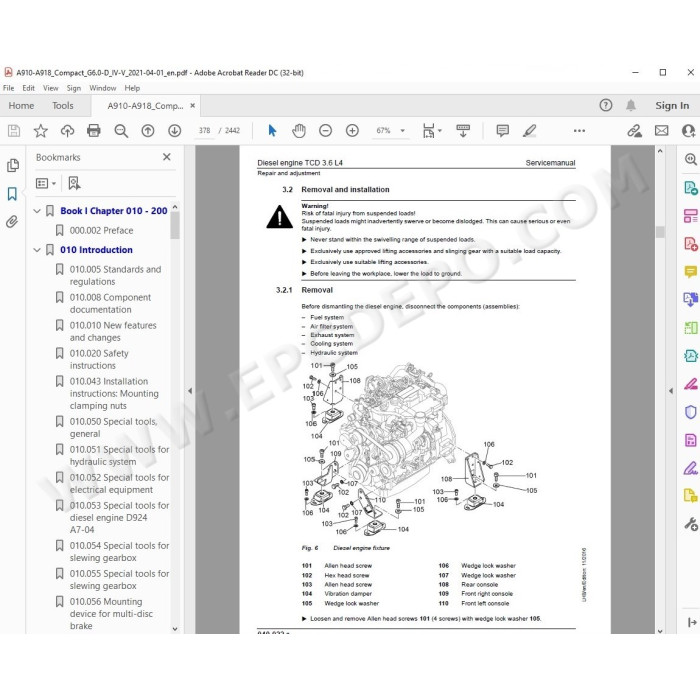Expand right tool pane bottom arrow
The height and width of the screenshot is (700, 700).
click(x=692, y=622)
